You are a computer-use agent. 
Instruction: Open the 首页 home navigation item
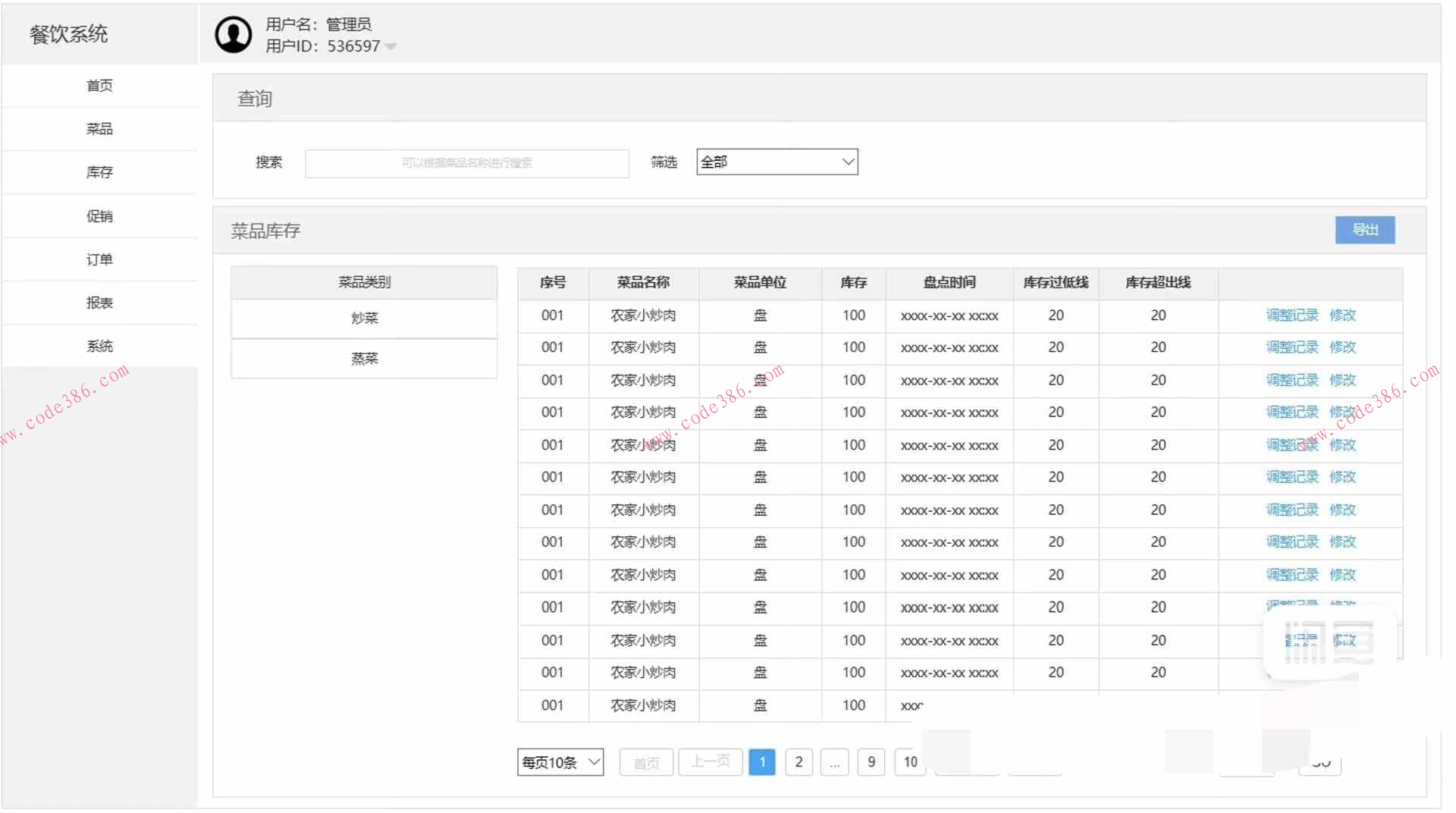(99, 86)
